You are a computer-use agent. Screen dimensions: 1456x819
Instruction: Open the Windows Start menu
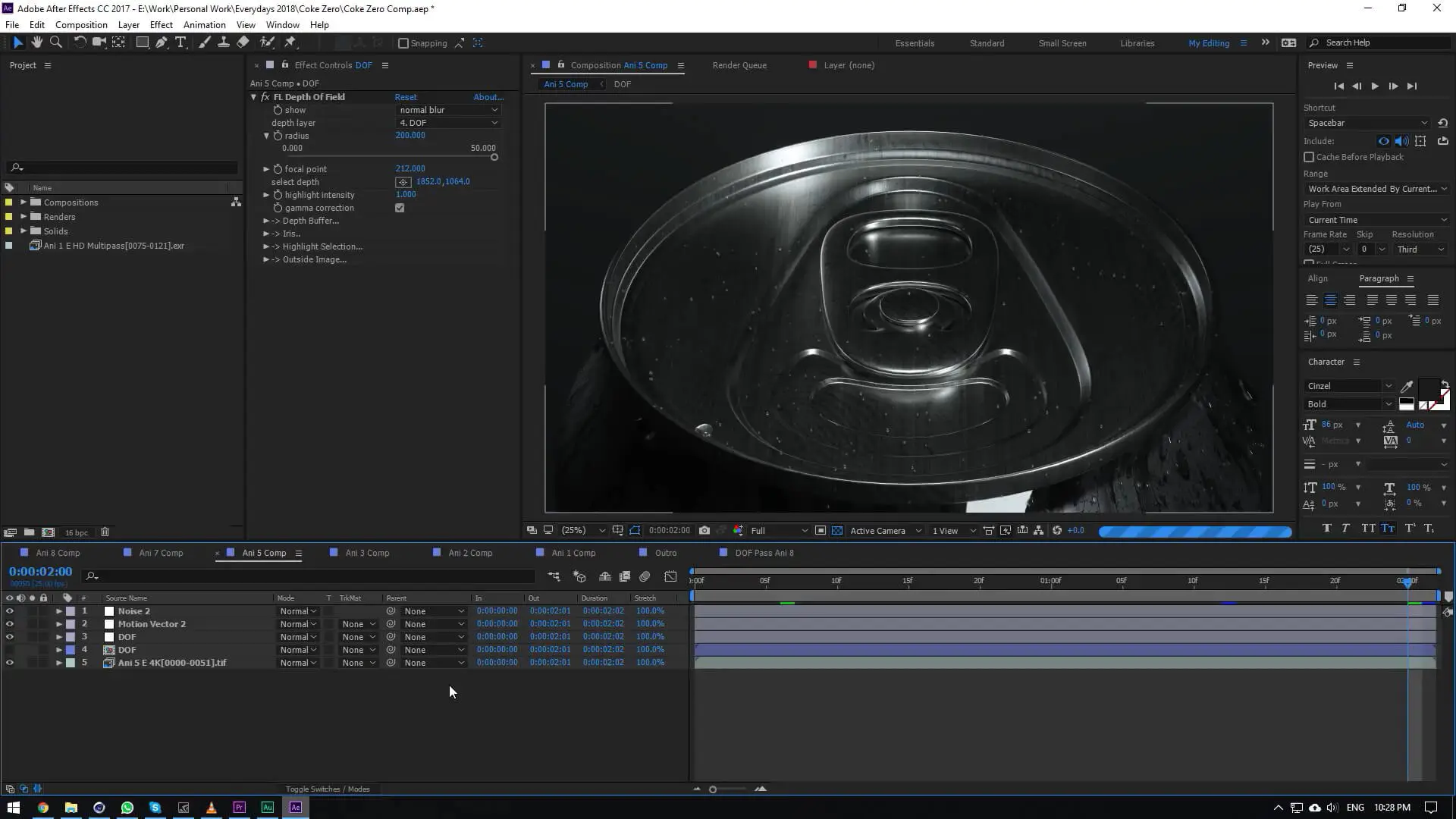14,808
